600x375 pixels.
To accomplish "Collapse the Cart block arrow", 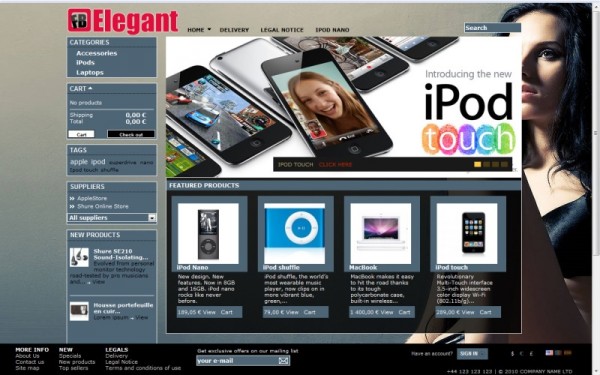I will click(x=90, y=88).
